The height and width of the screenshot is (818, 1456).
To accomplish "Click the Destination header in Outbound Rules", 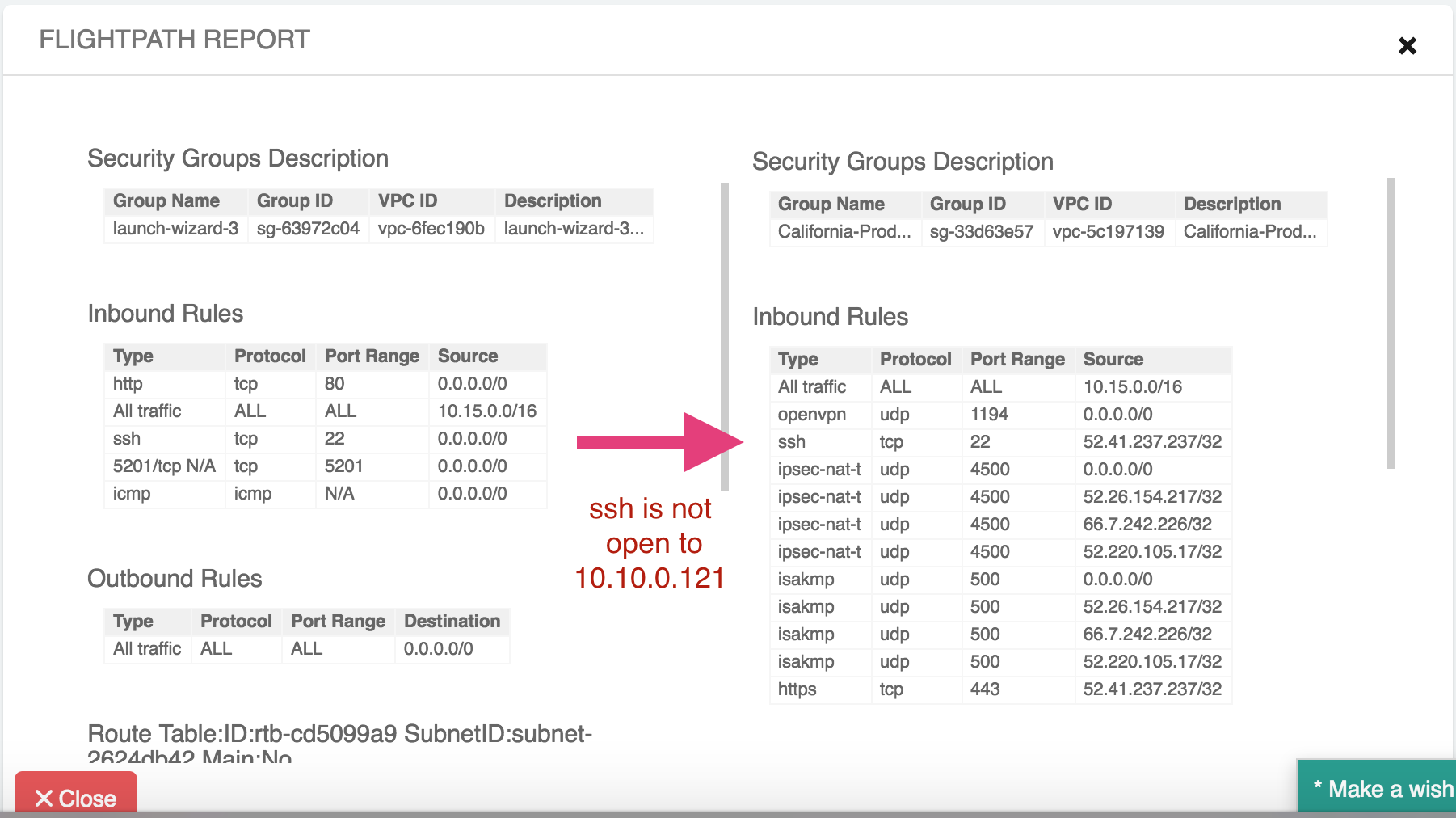I will 452,621.
